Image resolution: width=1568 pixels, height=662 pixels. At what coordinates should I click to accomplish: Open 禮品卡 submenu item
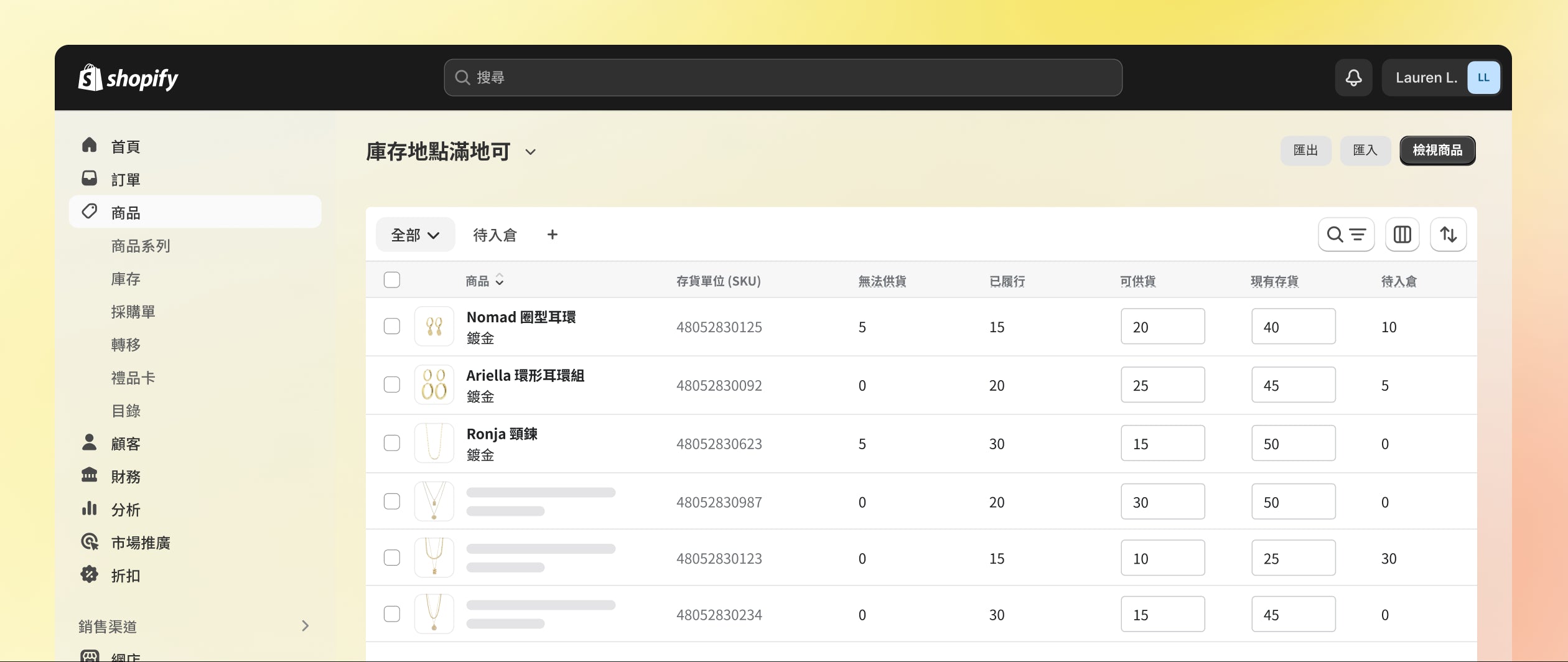pos(133,378)
